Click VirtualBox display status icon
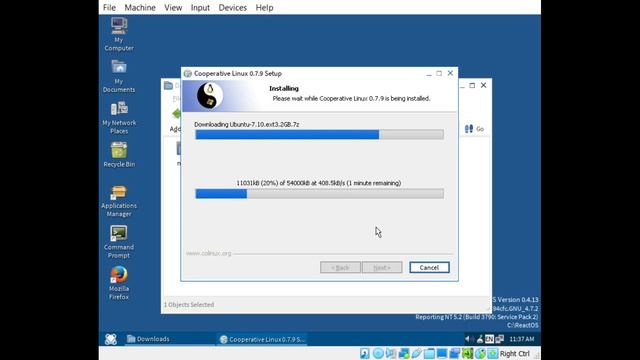 (x=442, y=353)
